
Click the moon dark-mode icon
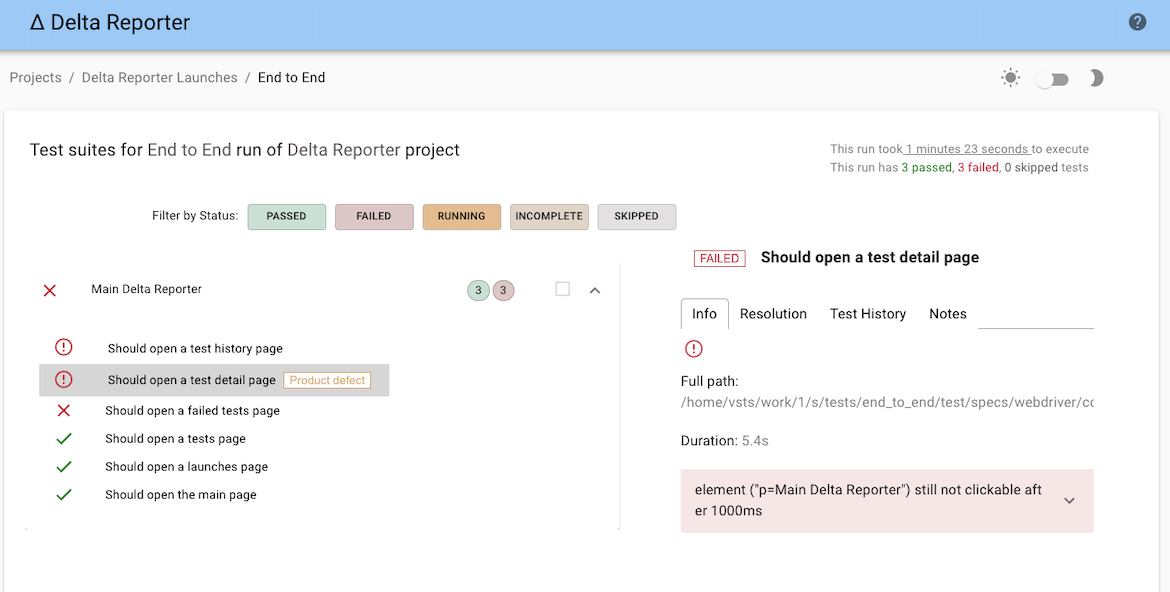pyautogui.click(x=1096, y=78)
